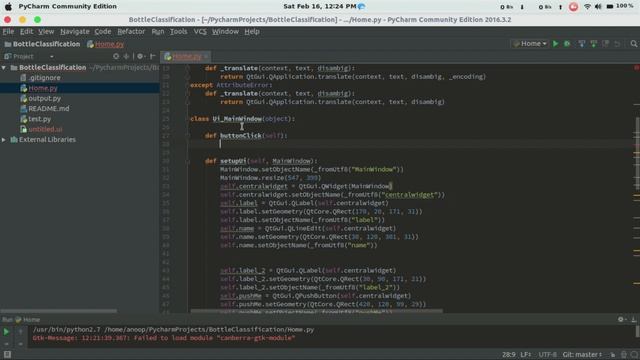The image size is (640, 360).
Task: Open Project panel gear settings
Action: [x=140, y=56]
